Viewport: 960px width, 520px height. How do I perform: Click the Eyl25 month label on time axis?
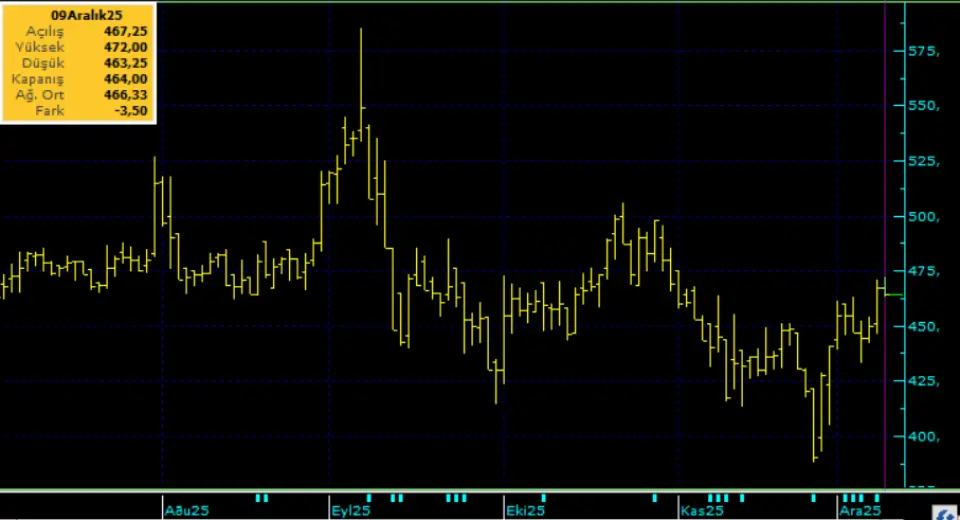point(351,511)
